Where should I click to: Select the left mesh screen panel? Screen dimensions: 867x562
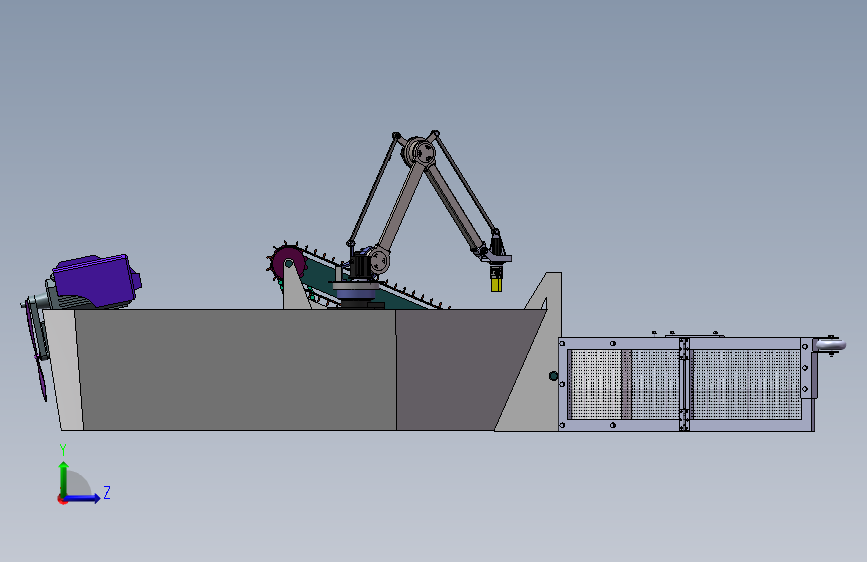point(624,384)
